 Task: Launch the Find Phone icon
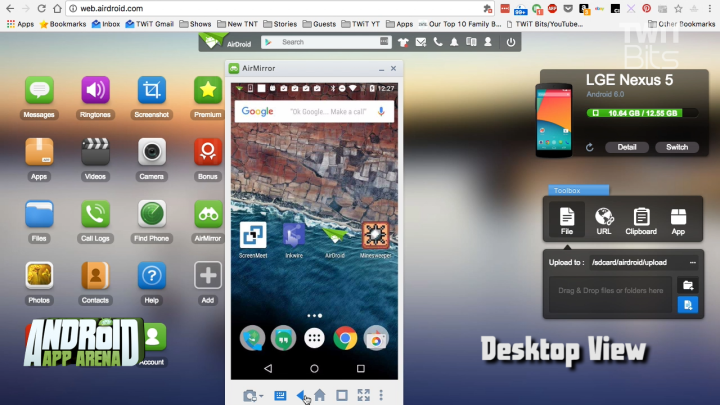[151, 214]
